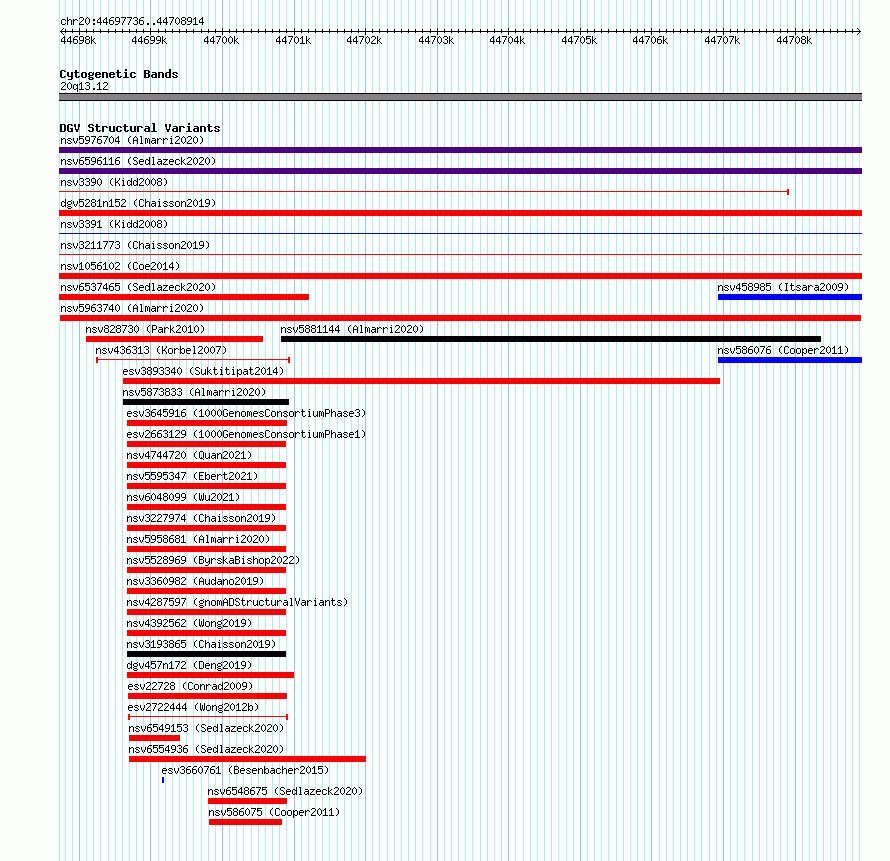Open the esv22728 (Conrad2009) label

(x=190, y=686)
